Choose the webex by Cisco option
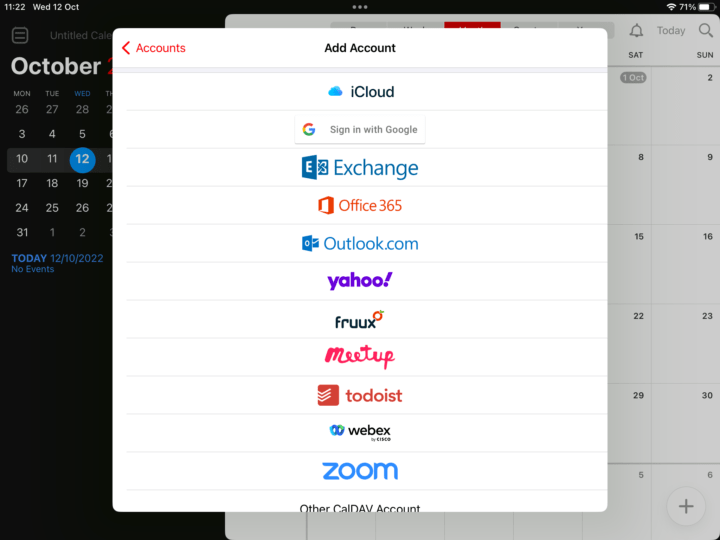 [x=360, y=432]
